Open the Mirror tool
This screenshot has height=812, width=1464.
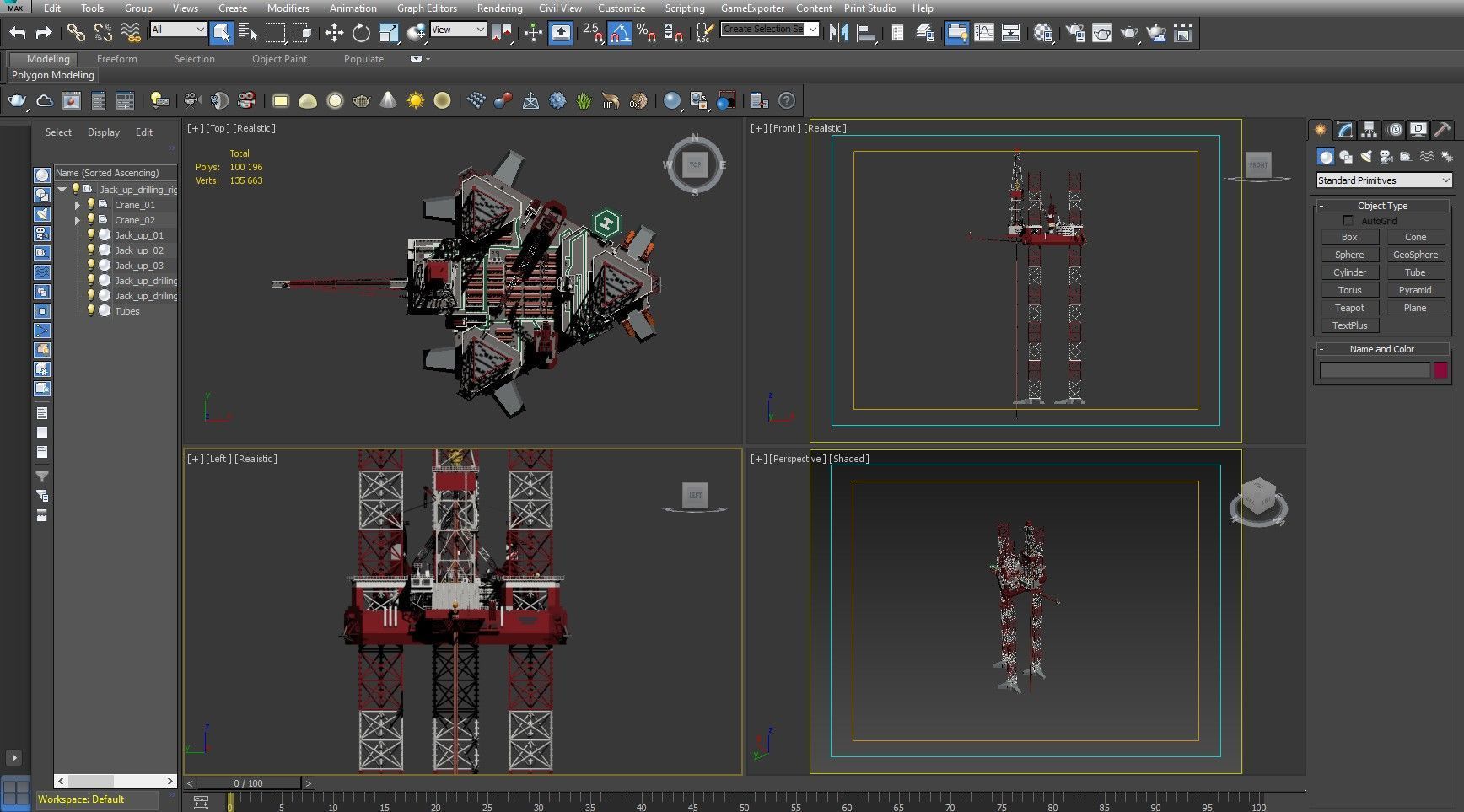[x=839, y=33]
